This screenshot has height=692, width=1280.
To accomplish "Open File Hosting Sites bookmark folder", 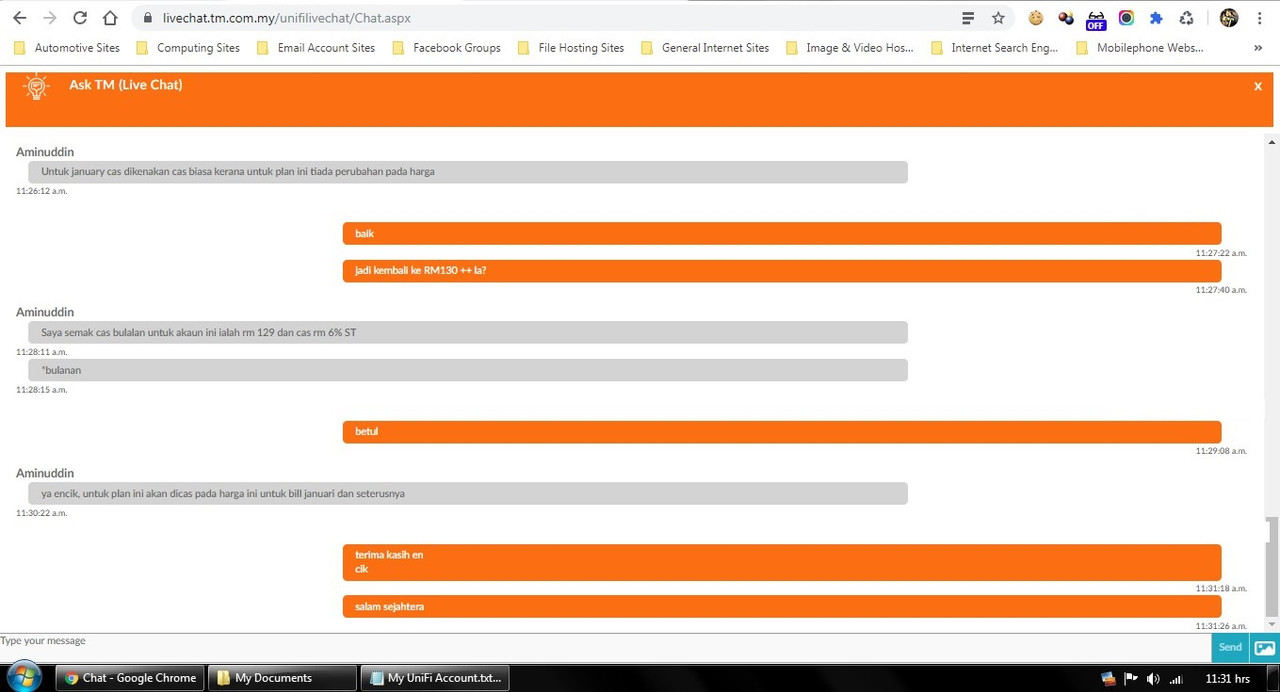I will [x=571, y=47].
